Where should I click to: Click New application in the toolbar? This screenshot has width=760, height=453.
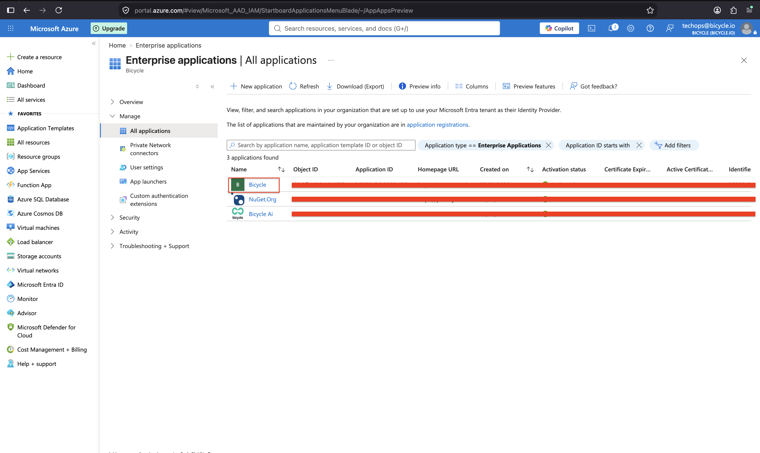(256, 86)
